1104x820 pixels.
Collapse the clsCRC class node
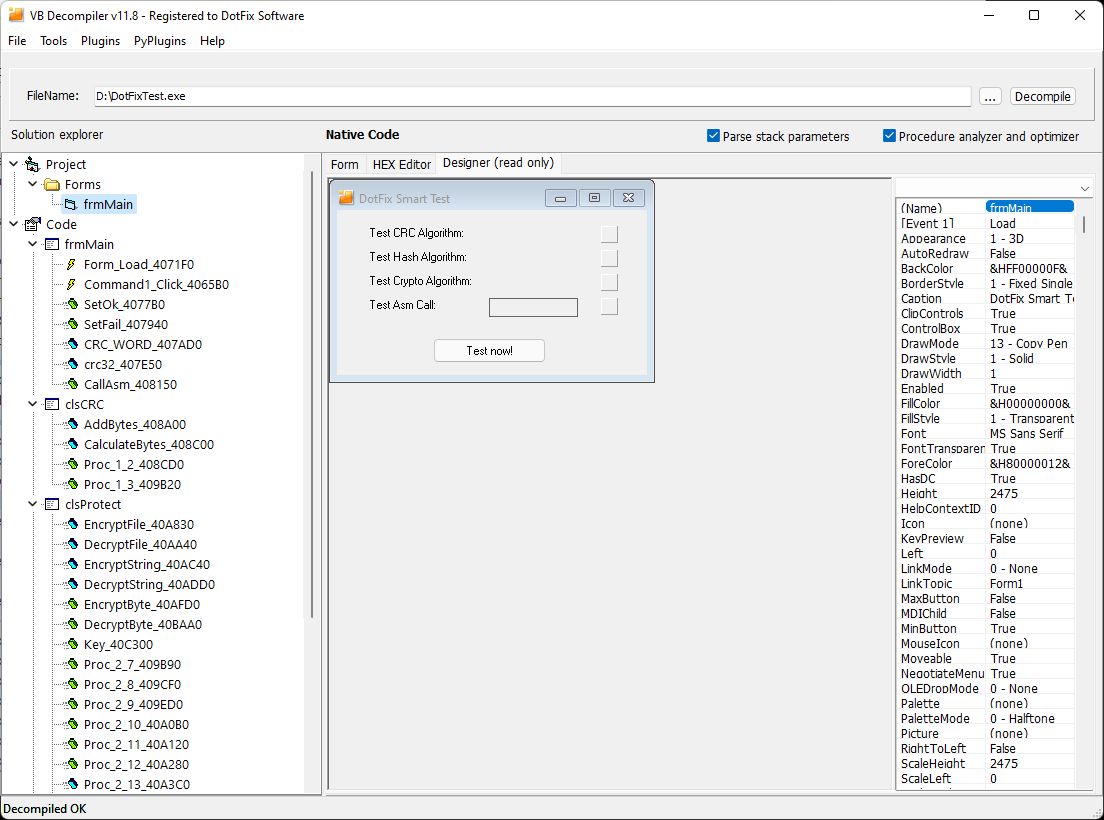pyautogui.click(x=32, y=404)
